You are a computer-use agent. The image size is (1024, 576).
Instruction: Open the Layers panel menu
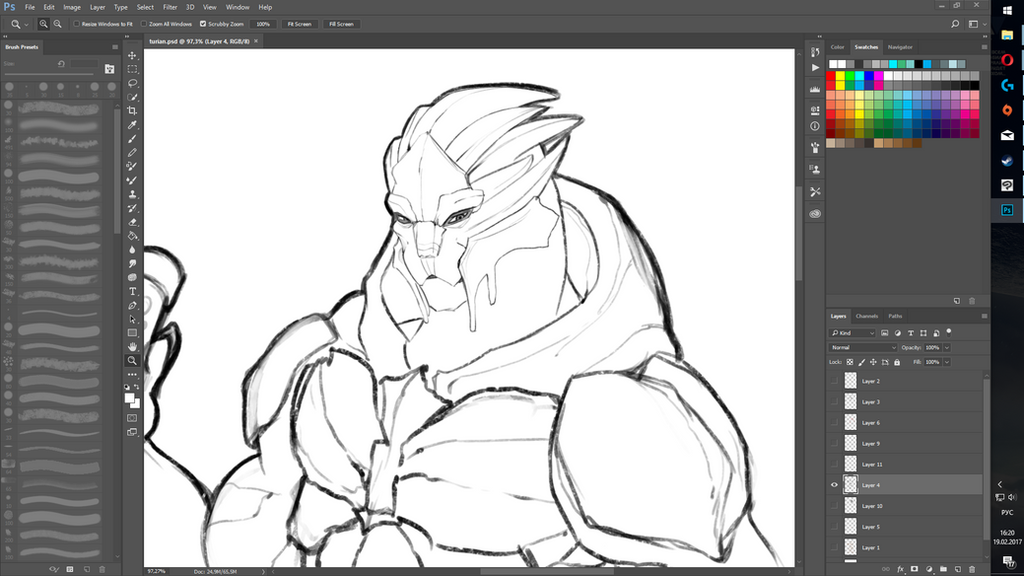click(984, 316)
